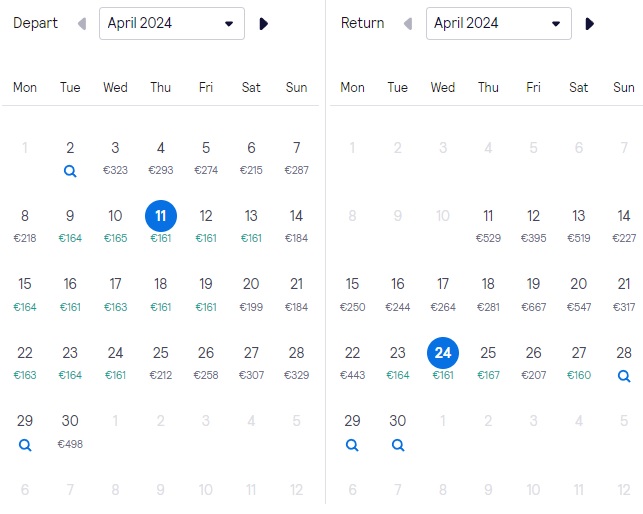
Task: Click magnifier icon under depart April 29
Action: point(25,445)
